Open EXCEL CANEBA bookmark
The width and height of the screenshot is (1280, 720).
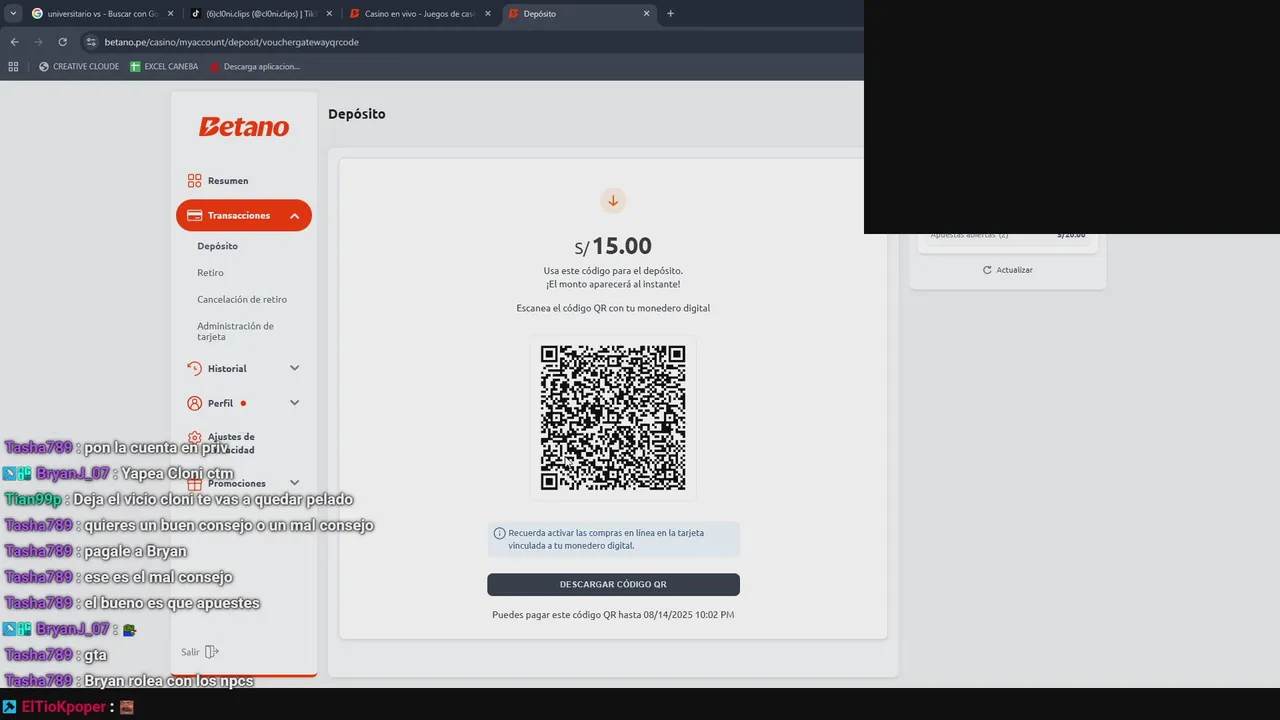click(x=164, y=67)
